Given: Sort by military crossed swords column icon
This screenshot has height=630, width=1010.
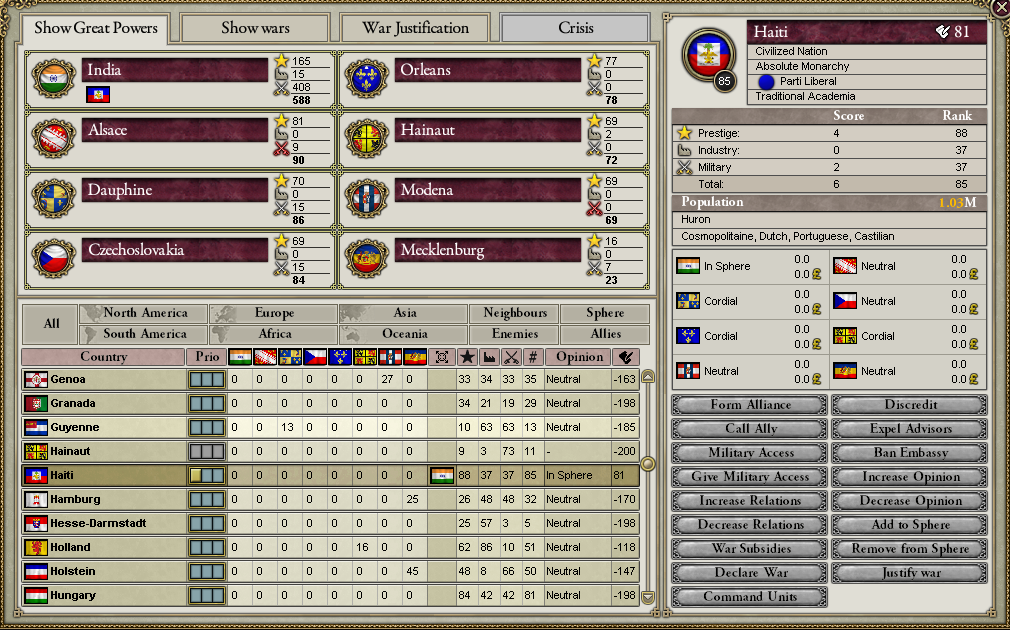Looking at the screenshot, I should (511, 357).
